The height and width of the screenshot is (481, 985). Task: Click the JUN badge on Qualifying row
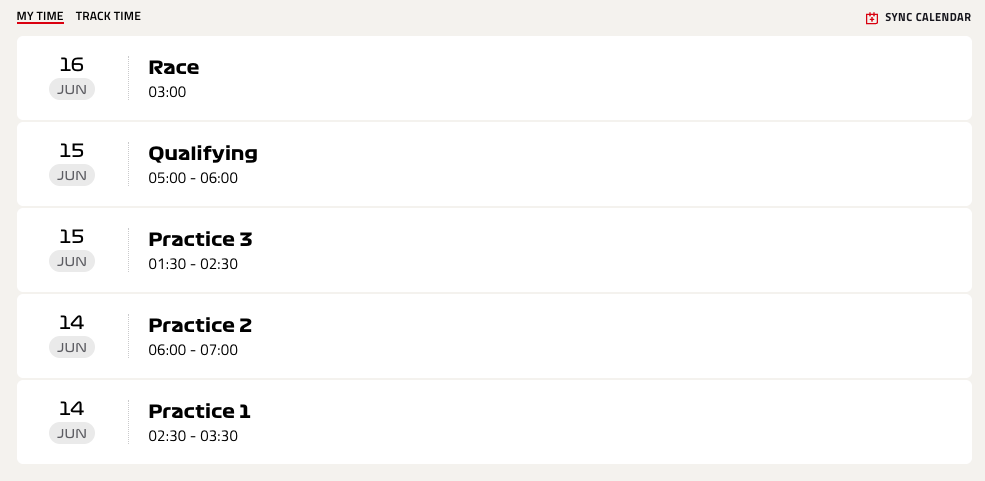pyautogui.click(x=72, y=175)
